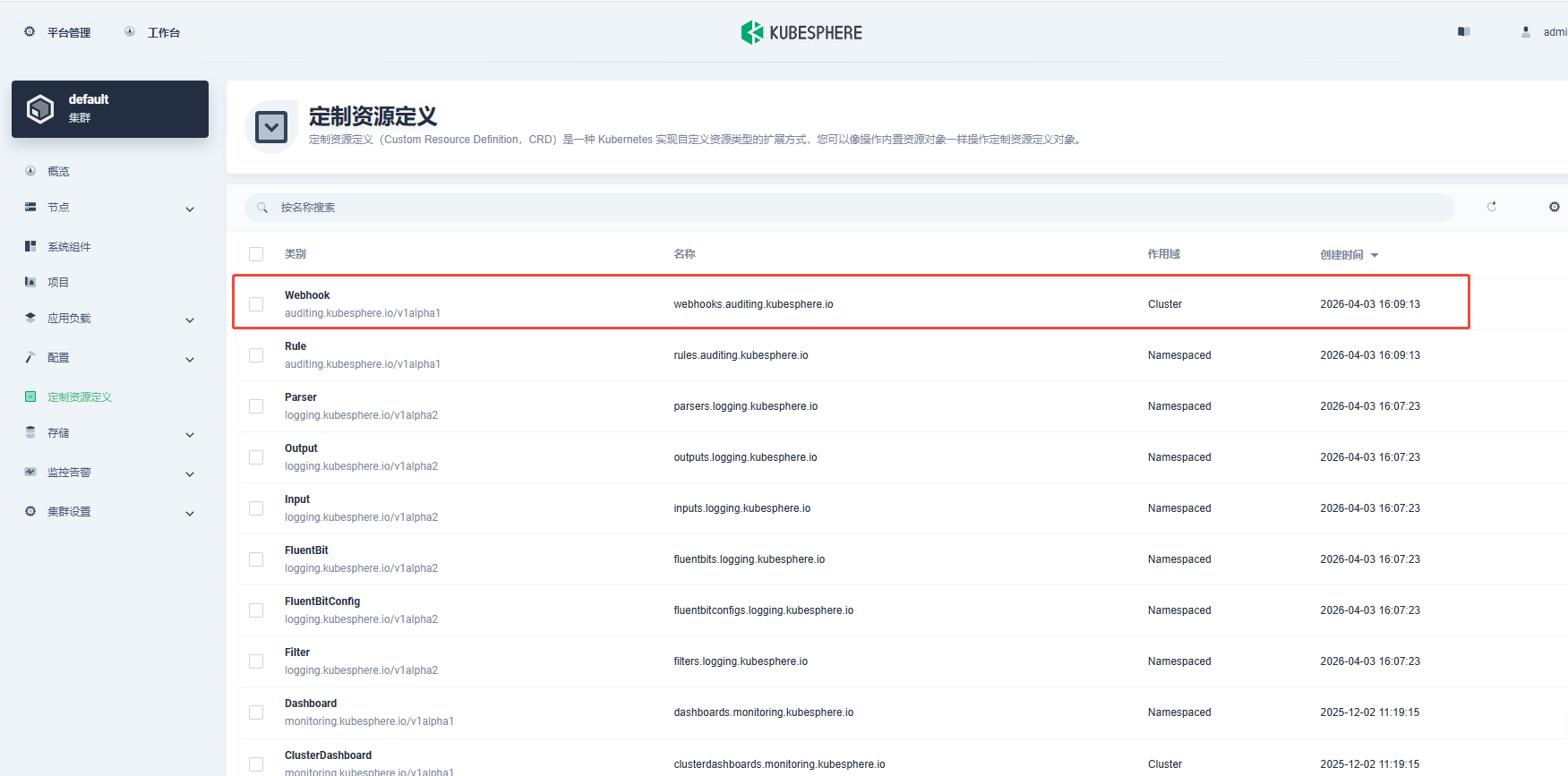Click the storage (存储) database icon
Viewport: 1568px width, 776px height.
(x=30, y=432)
